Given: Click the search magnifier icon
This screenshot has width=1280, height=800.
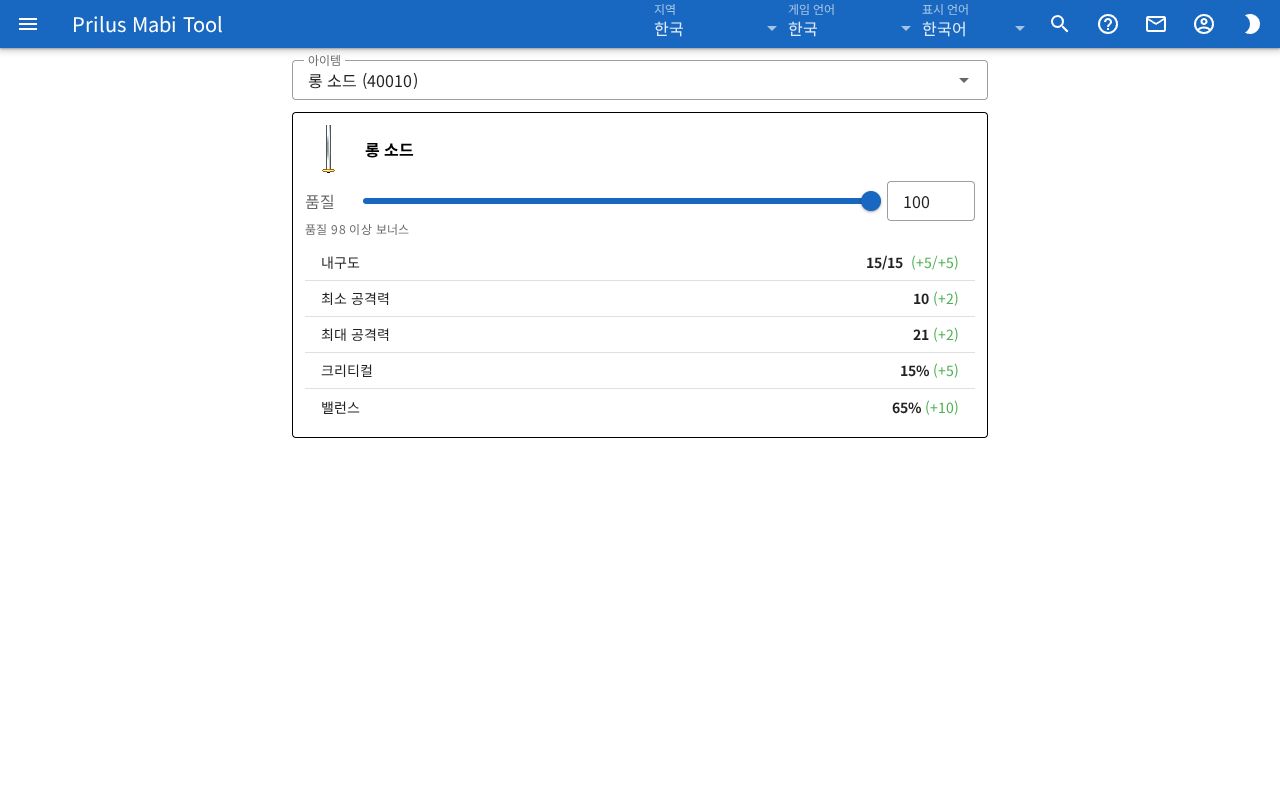Looking at the screenshot, I should point(1060,24).
